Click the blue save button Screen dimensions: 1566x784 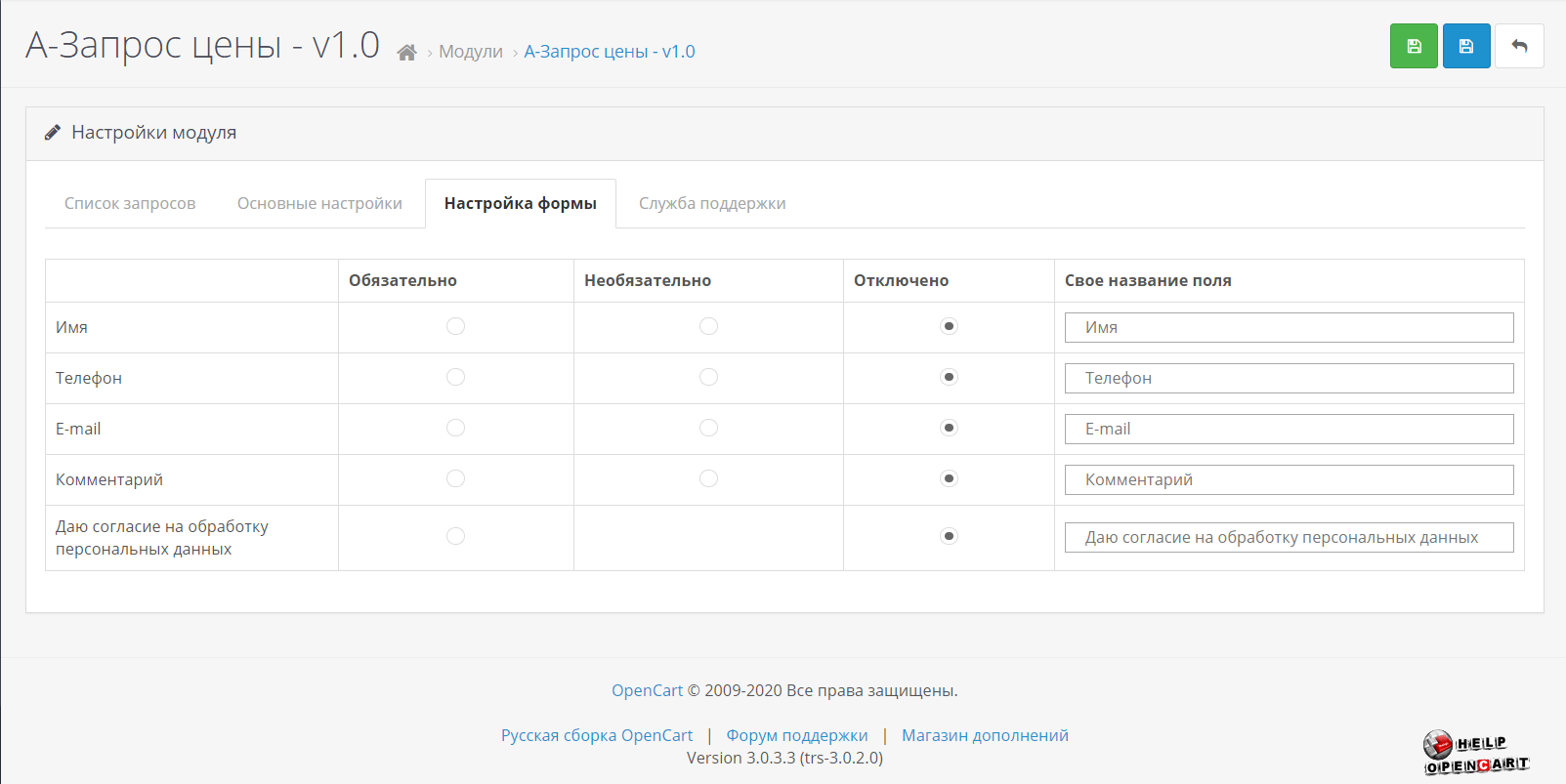pos(1466,46)
